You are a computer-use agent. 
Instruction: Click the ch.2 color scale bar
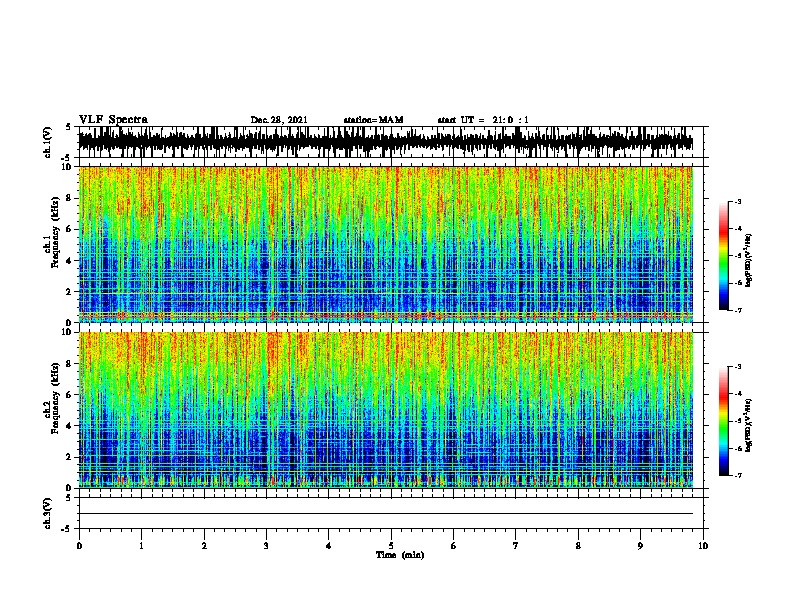[x=724, y=421]
